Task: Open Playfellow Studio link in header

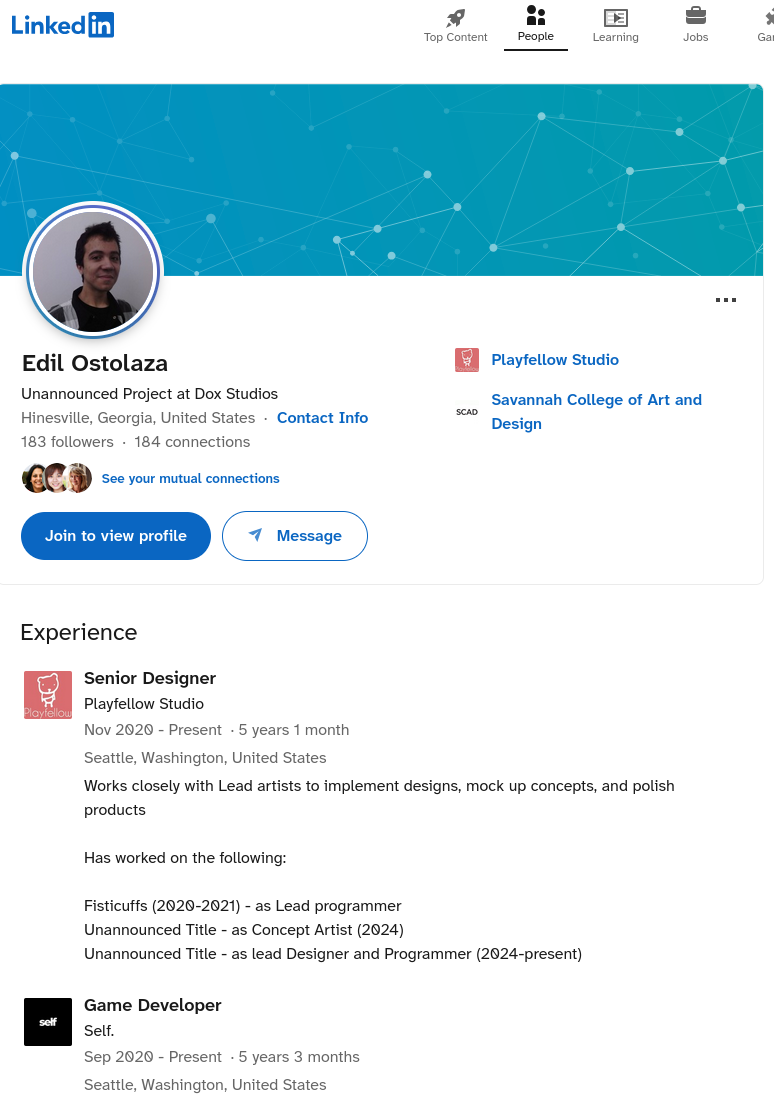Action: [x=555, y=360]
